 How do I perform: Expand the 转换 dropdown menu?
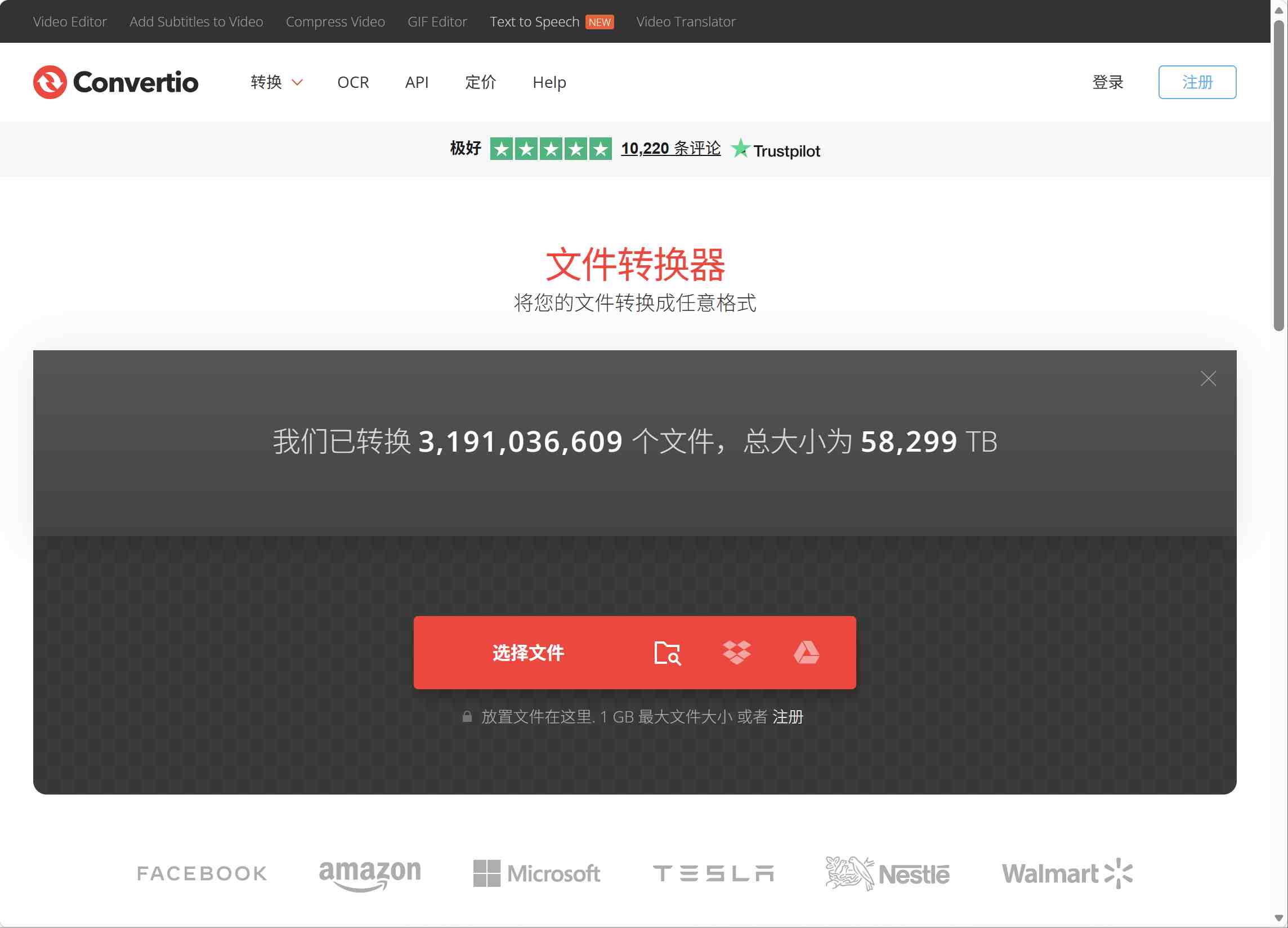[x=276, y=82]
